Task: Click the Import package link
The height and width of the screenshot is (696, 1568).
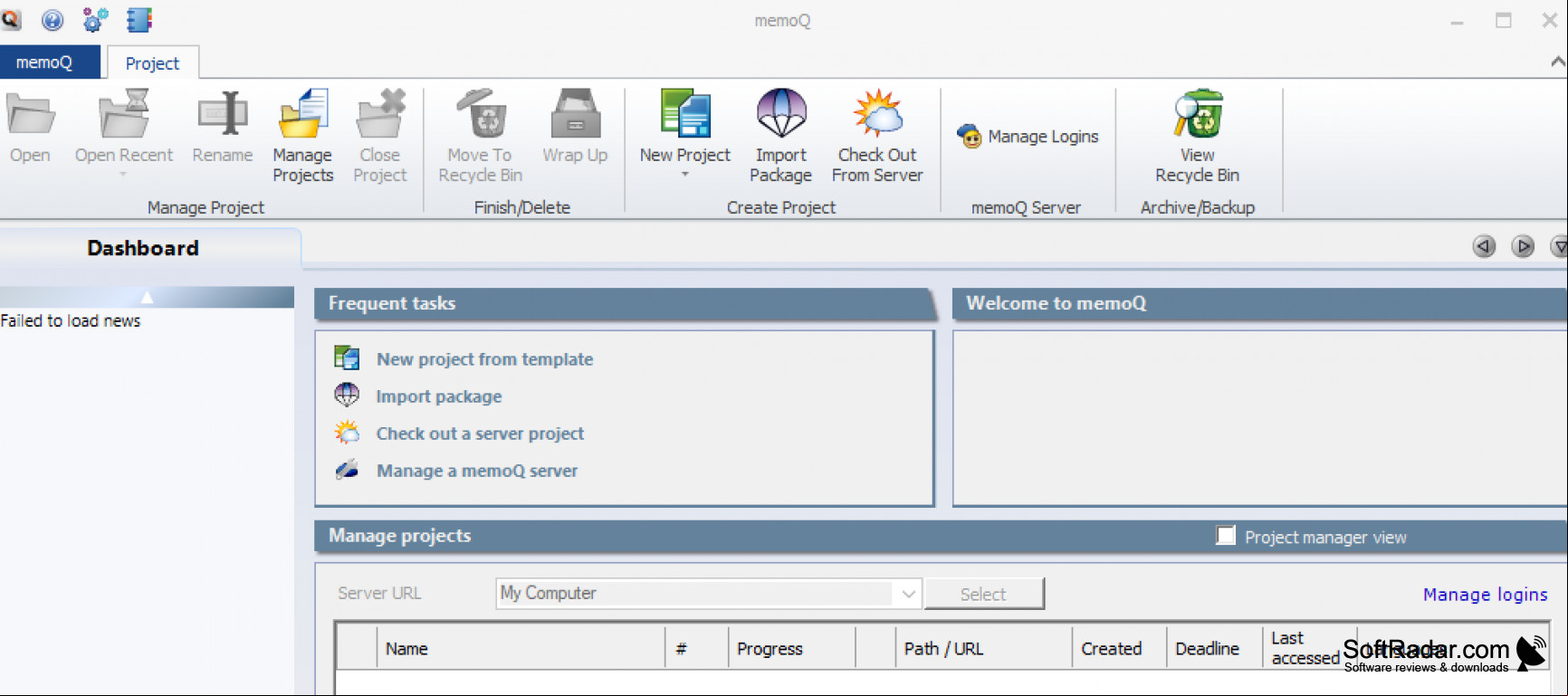Action: coord(438,396)
